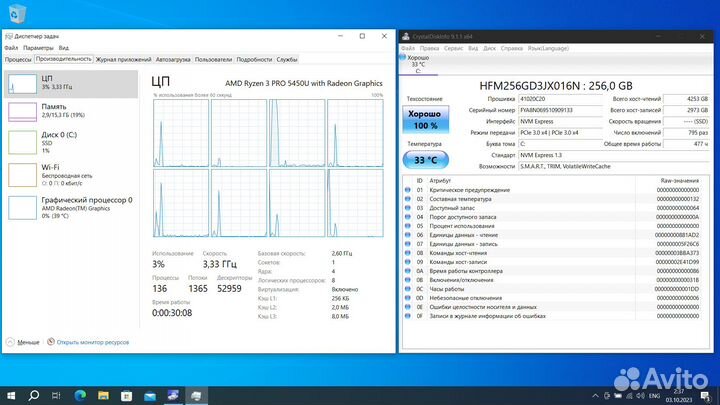Viewport: 720px width, 405px height.
Task: Open the Автозагрузка tab
Action: click(x=173, y=59)
